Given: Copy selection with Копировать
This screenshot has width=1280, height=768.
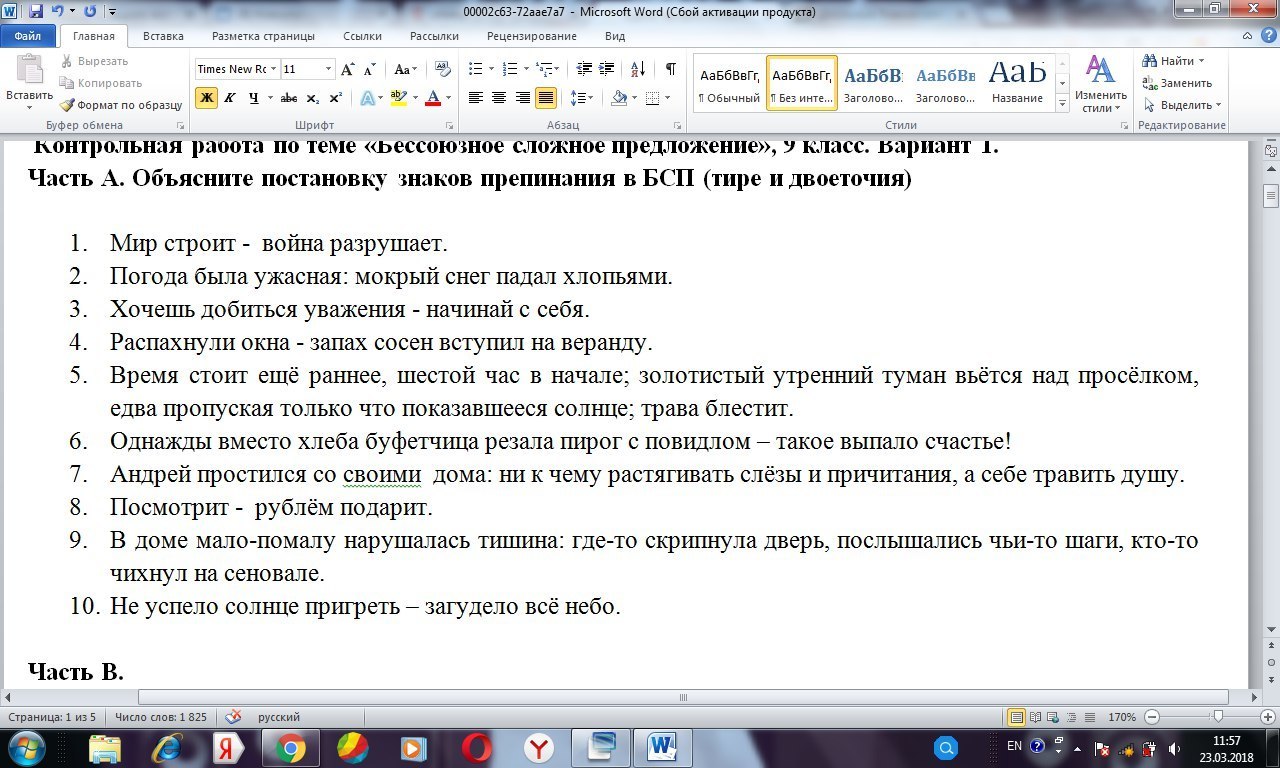Looking at the screenshot, I should [x=100, y=83].
